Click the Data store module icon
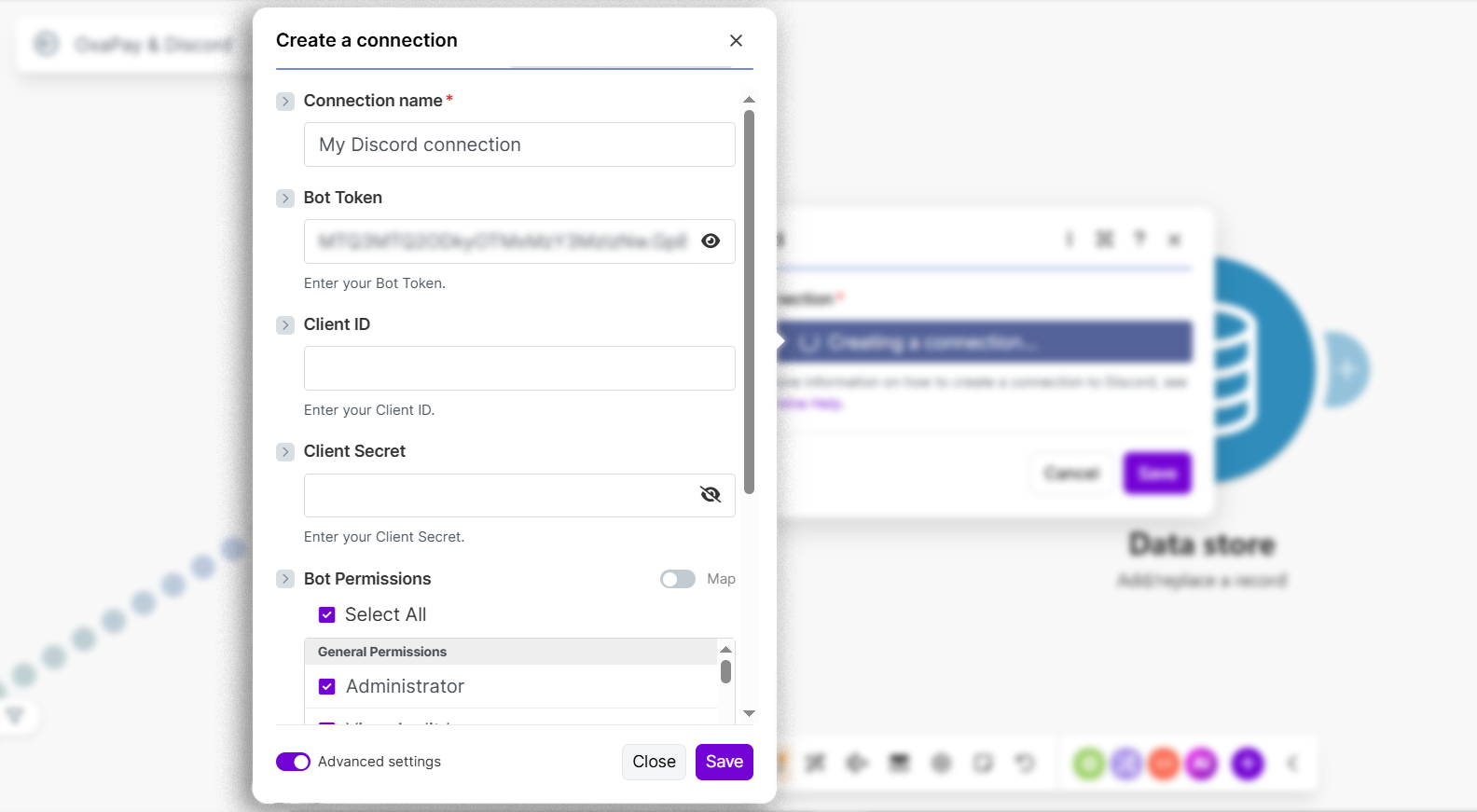 (x=1259, y=370)
